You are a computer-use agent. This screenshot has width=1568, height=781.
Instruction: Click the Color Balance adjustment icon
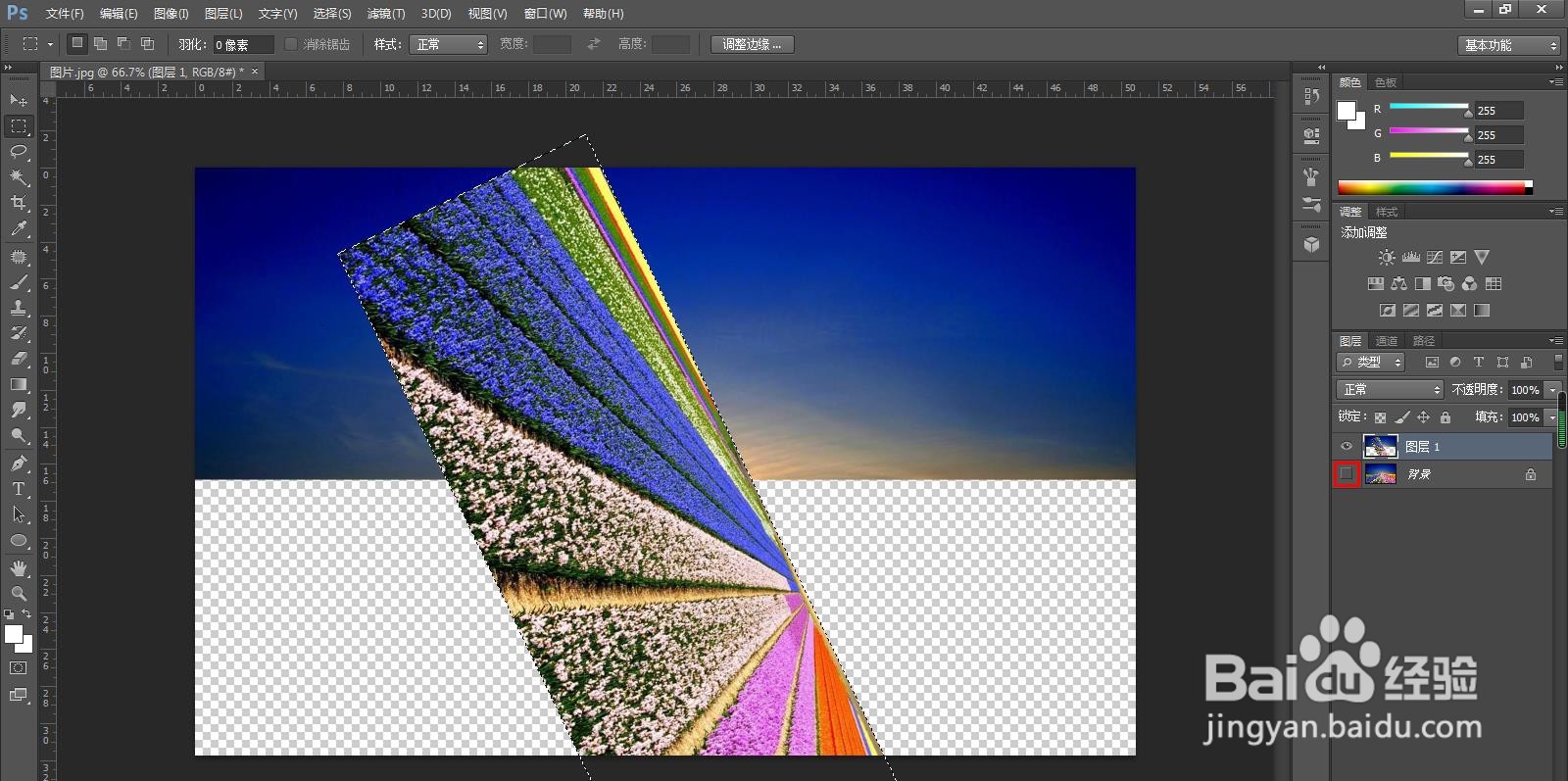[x=1399, y=284]
